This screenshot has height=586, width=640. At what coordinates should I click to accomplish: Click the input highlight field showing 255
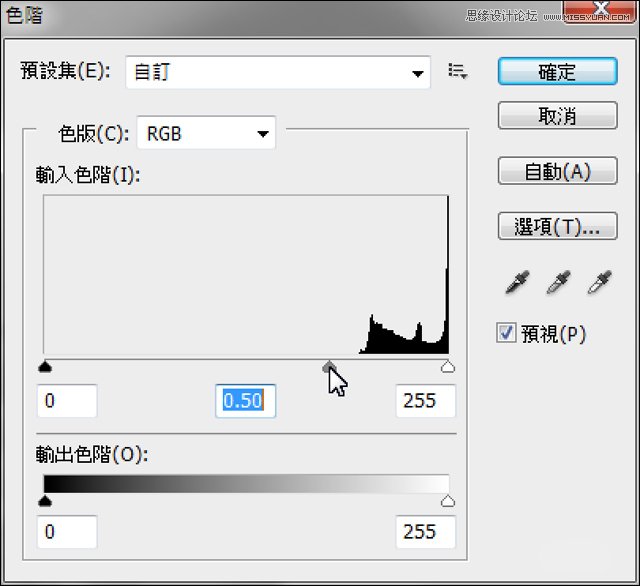pyautogui.click(x=426, y=401)
